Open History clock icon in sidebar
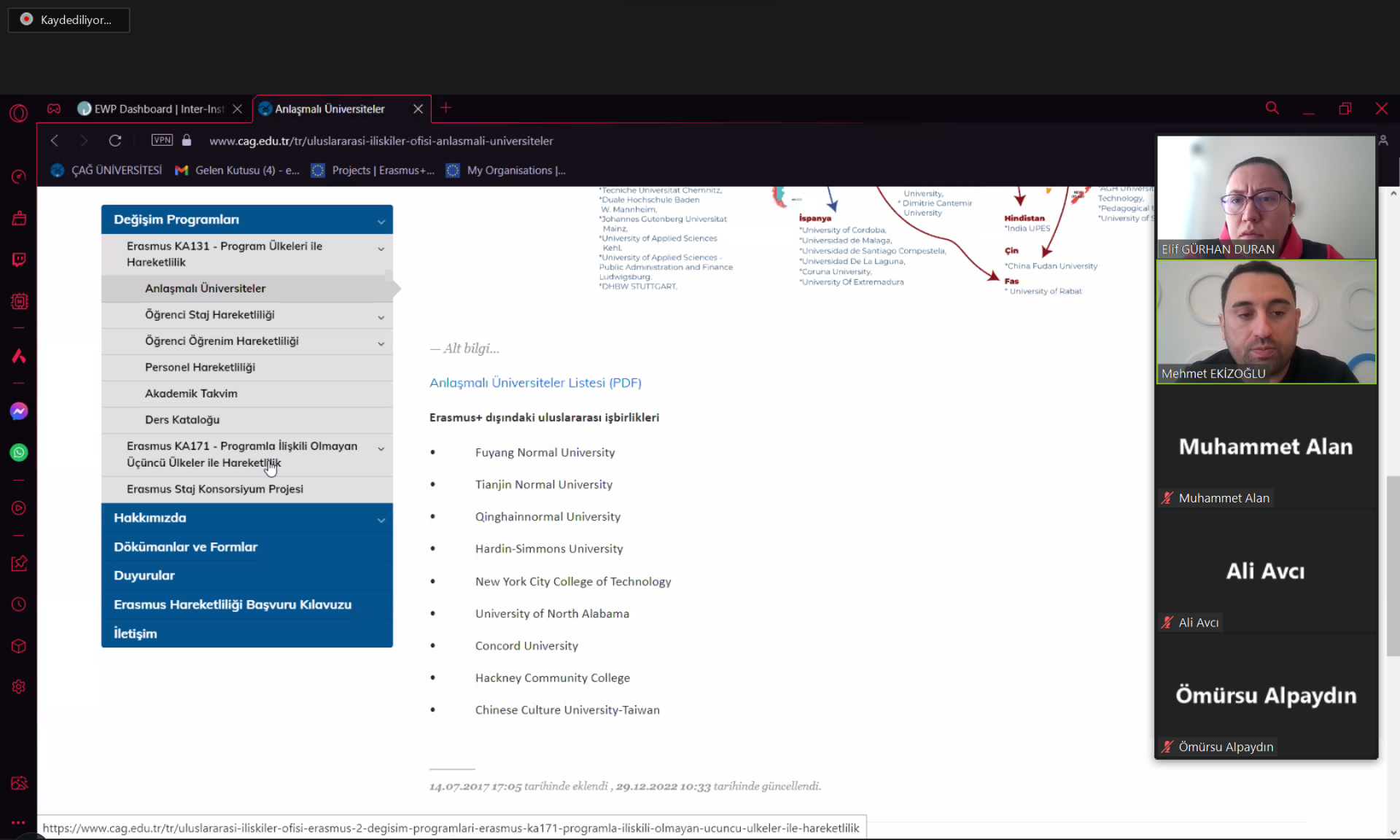Screen dimensions: 1400x840 coord(19,604)
